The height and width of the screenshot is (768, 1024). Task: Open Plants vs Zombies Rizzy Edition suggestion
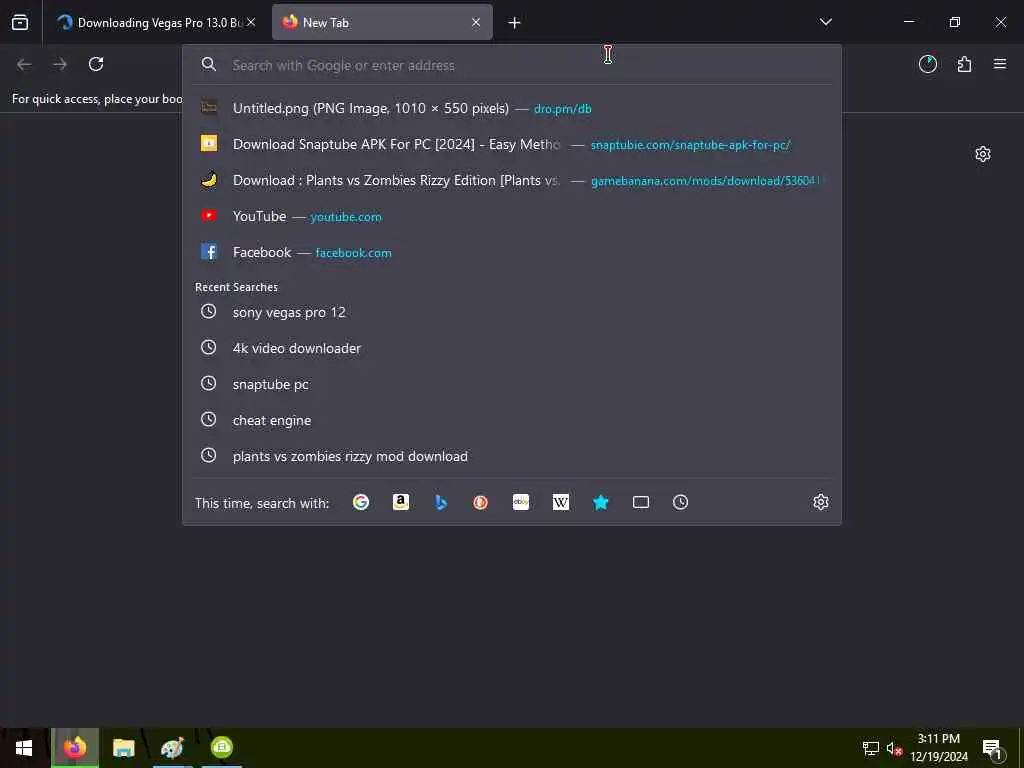tap(512, 180)
